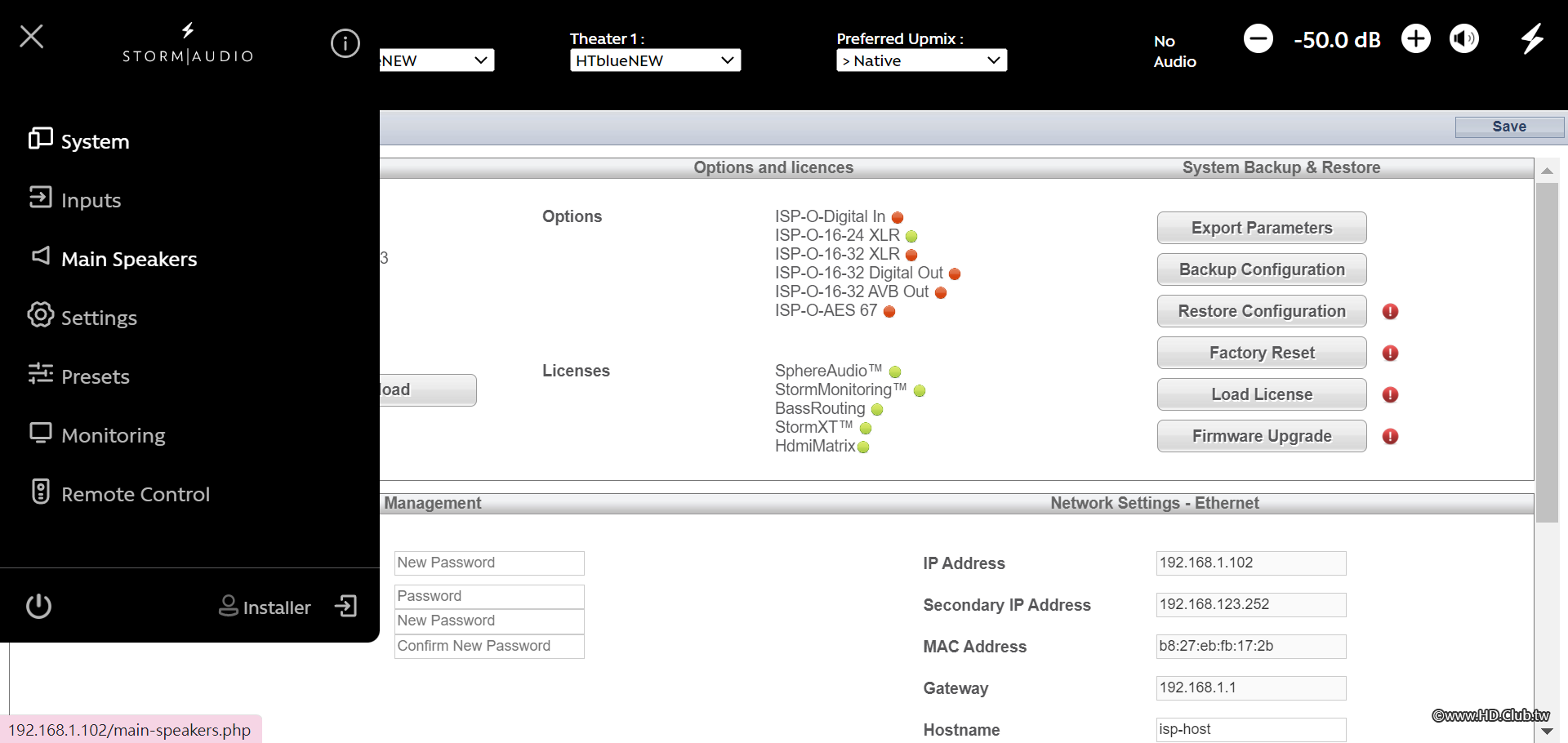Image resolution: width=1568 pixels, height=743 pixels.
Task: Open Monitoring menu item
Action: [x=114, y=435]
